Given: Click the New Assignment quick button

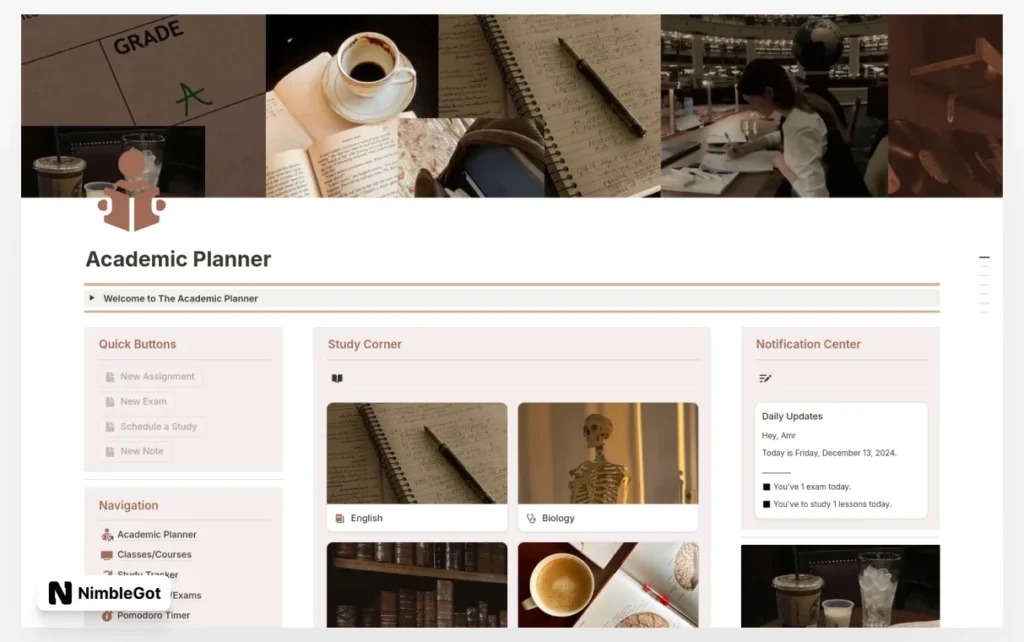Looking at the screenshot, I should point(150,376).
